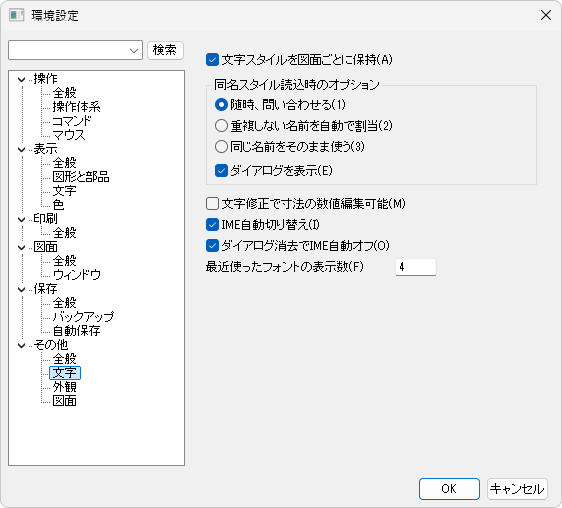Screen dimensions: 562x508
Task: Uncheck IME自動切り替え option
Action: point(212,225)
